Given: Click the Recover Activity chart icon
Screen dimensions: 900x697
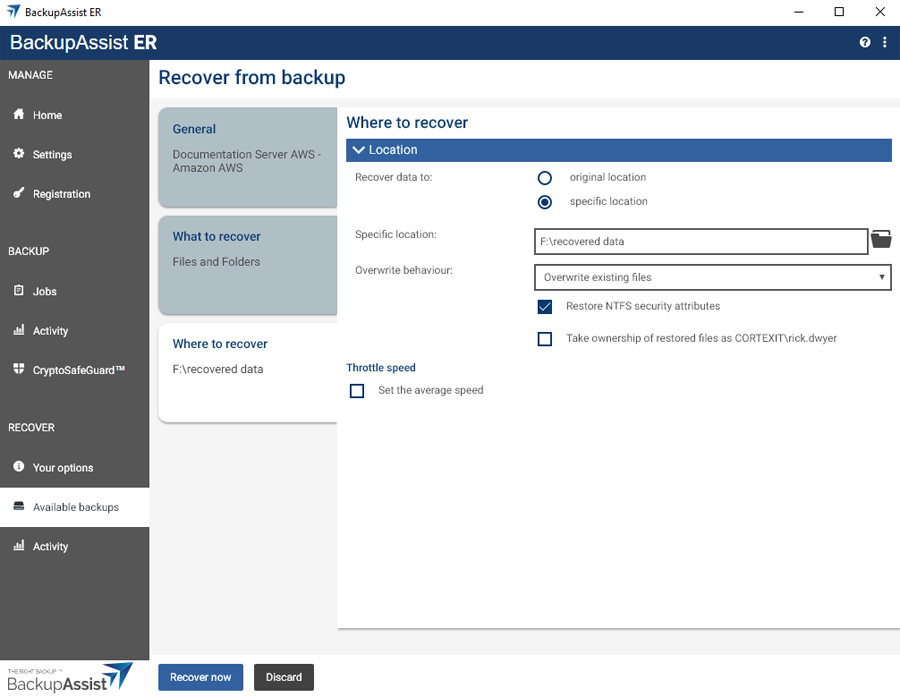Looking at the screenshot, I should [x=19, y=545].
